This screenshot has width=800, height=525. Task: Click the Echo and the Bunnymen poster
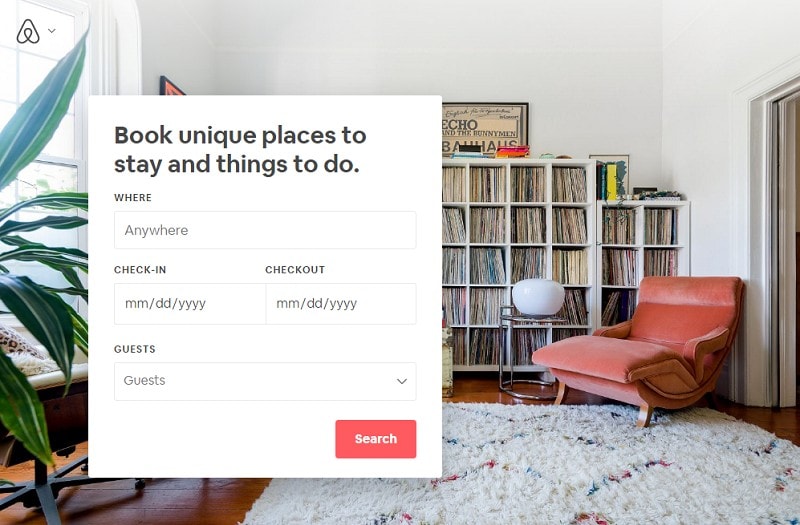[485, 129]
